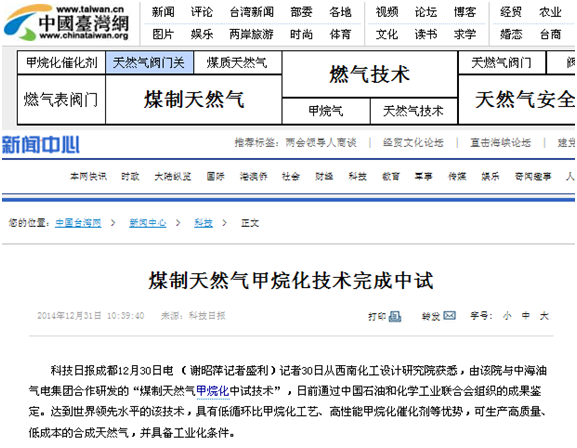
Task: Click the print icon next to 打印
Action: coord(395,316)
